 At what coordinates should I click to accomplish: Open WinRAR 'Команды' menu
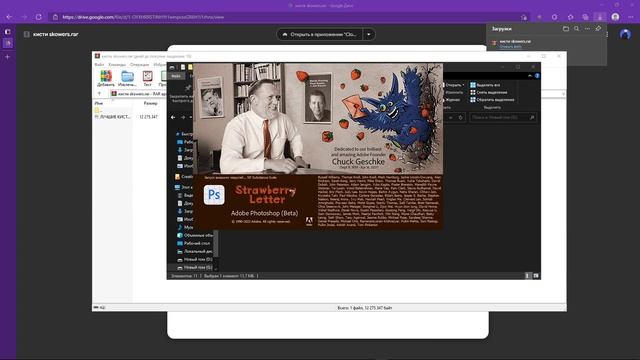[x=117, y=64]
